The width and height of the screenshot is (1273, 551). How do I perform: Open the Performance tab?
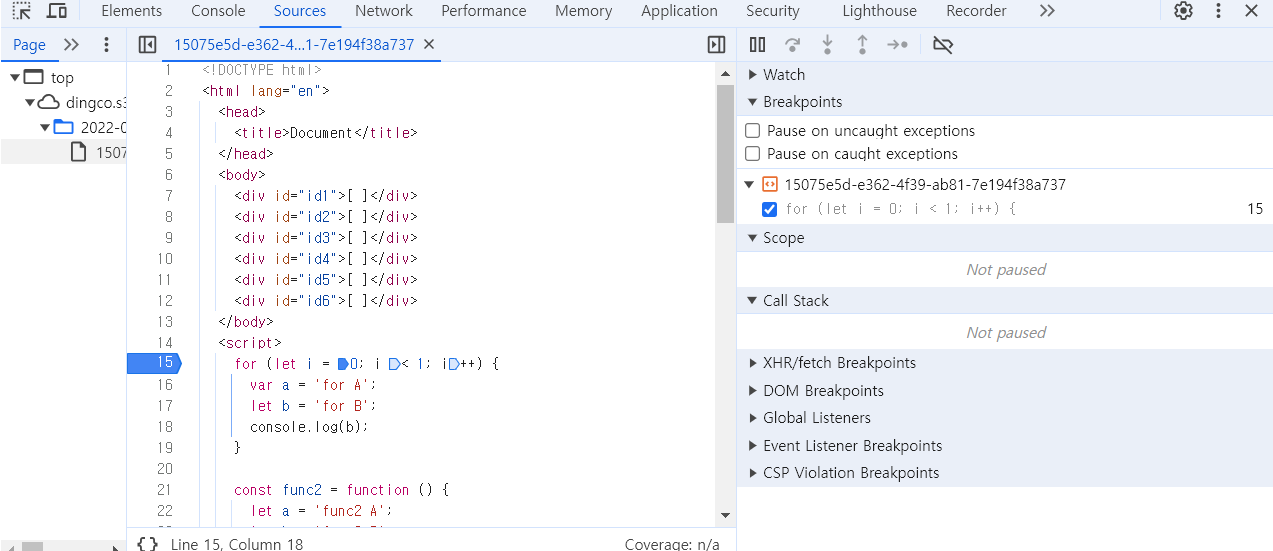pyautogui.click(x=484, y=11)
